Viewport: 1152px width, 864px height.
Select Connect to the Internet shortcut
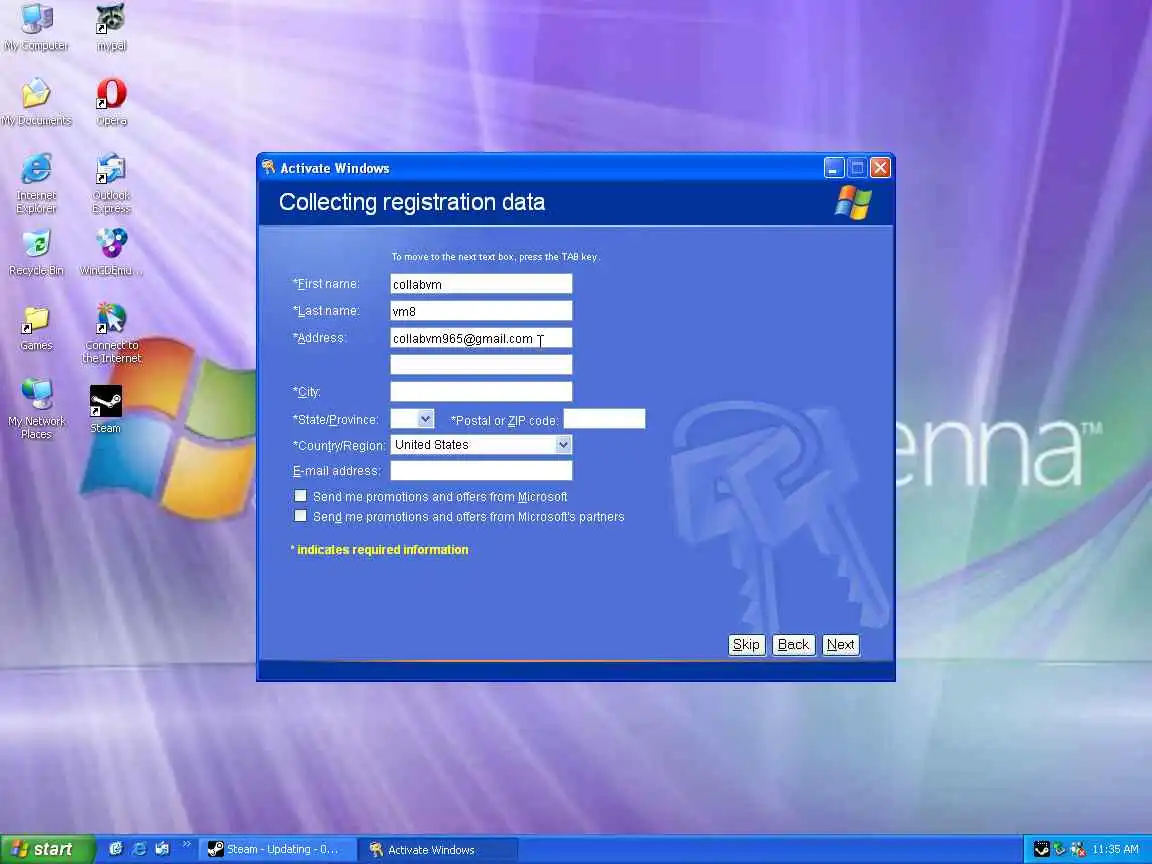point(111,334)
